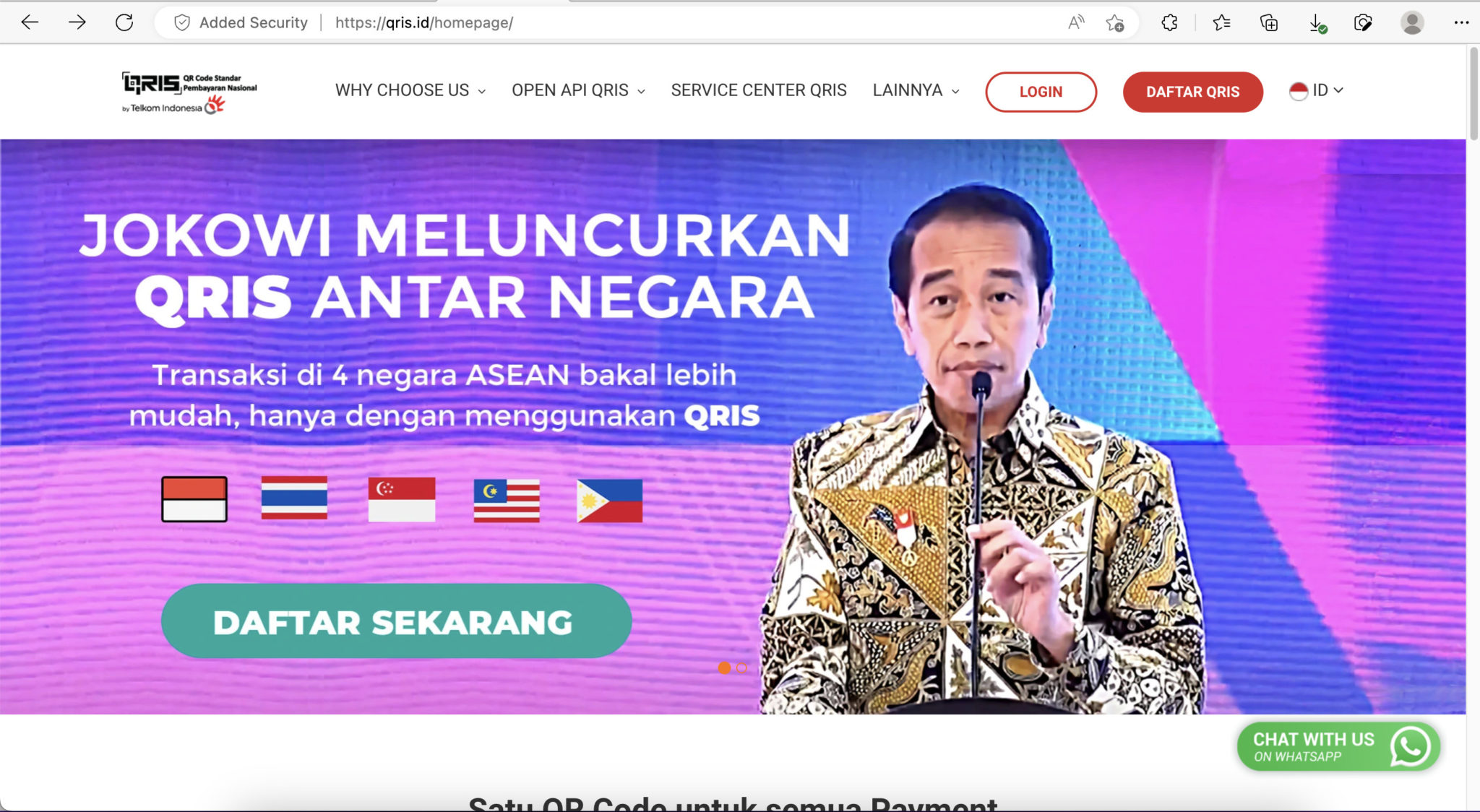Open the Favorites list icon

[1221, 22]
